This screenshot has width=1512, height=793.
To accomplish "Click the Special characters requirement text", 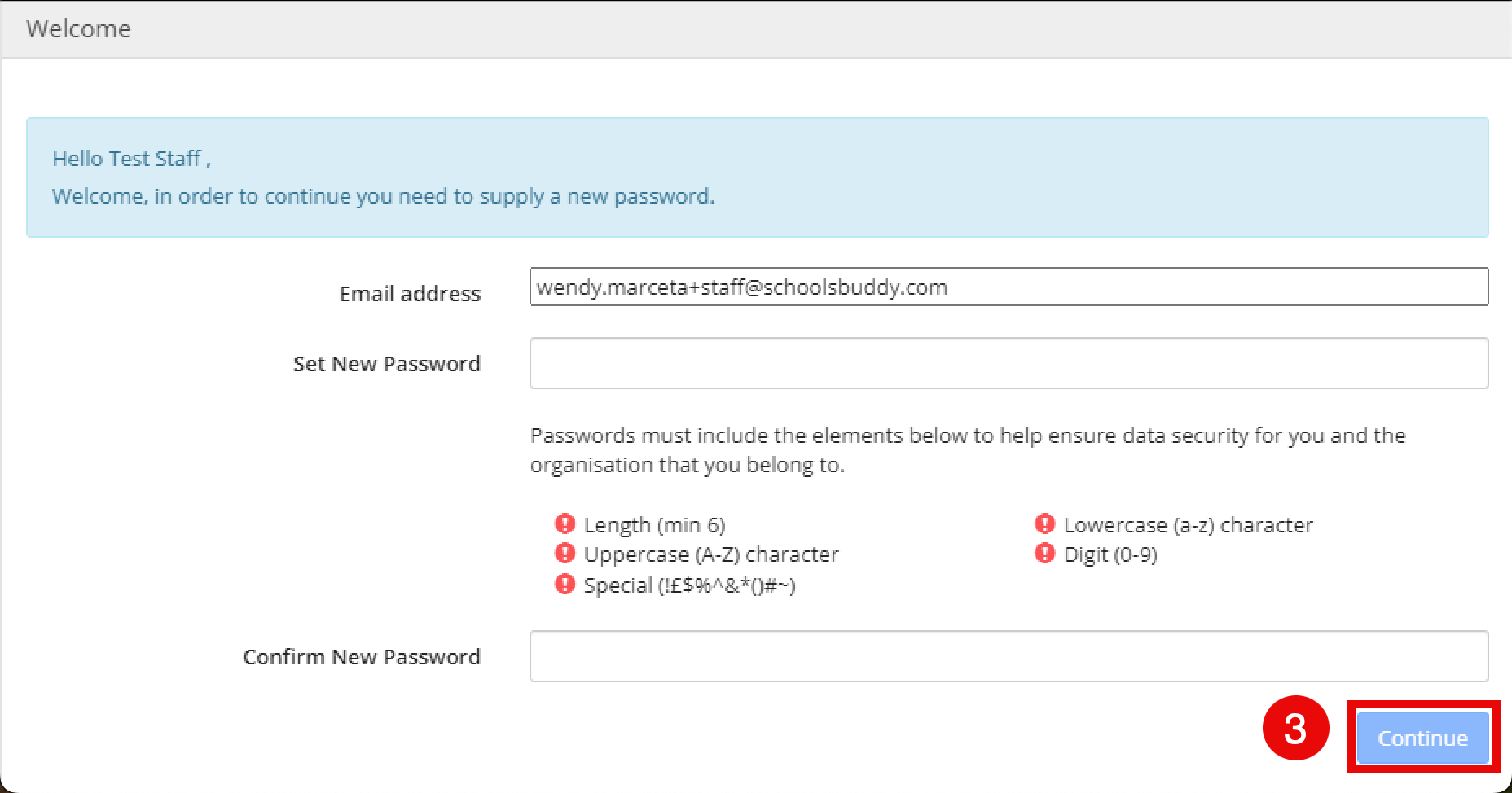I will (x=689, y=585).
